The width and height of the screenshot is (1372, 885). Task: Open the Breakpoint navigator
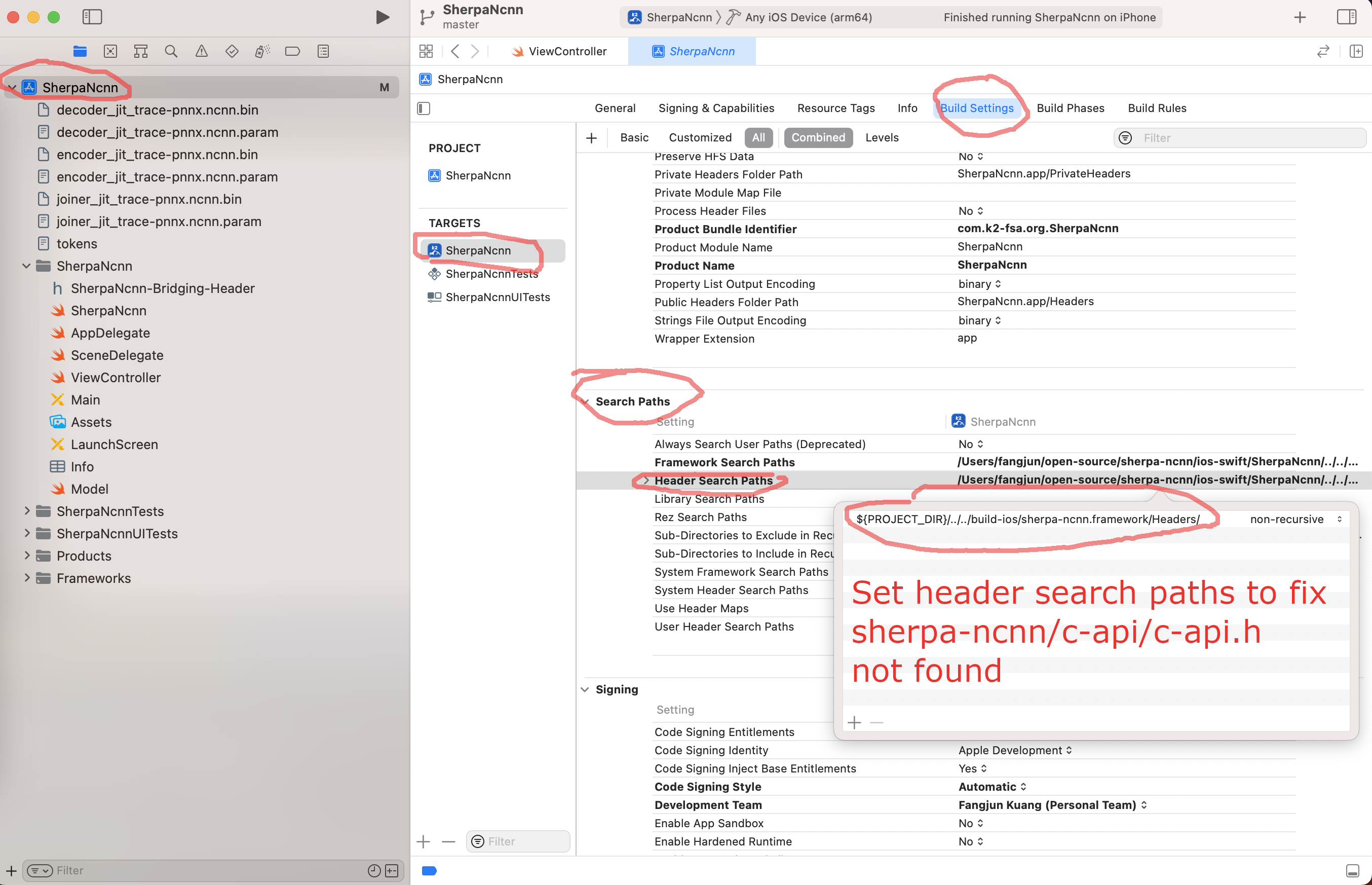coord(292,51)
